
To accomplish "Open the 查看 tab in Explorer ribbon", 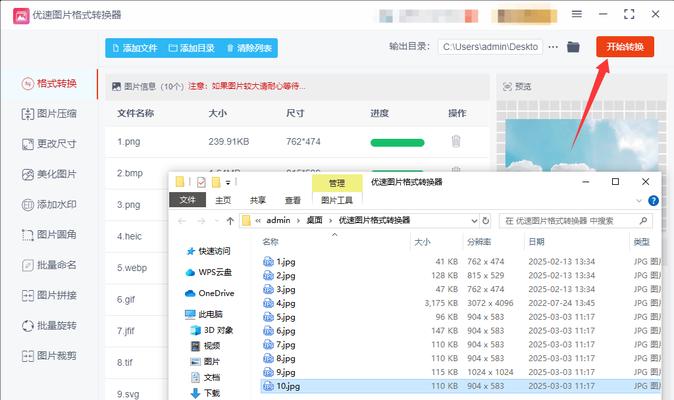I will click(293, 200).
